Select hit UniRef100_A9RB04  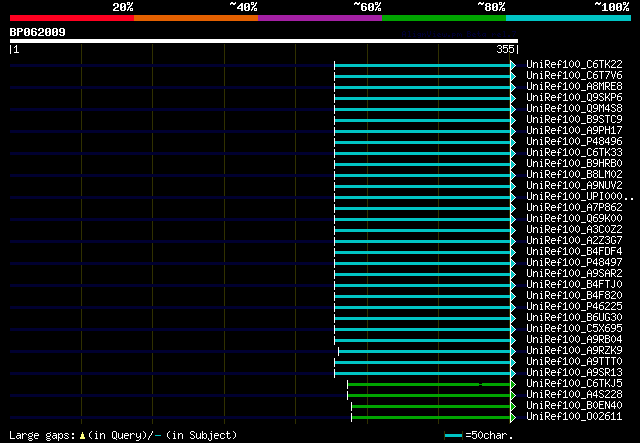(x=574, y=340)
